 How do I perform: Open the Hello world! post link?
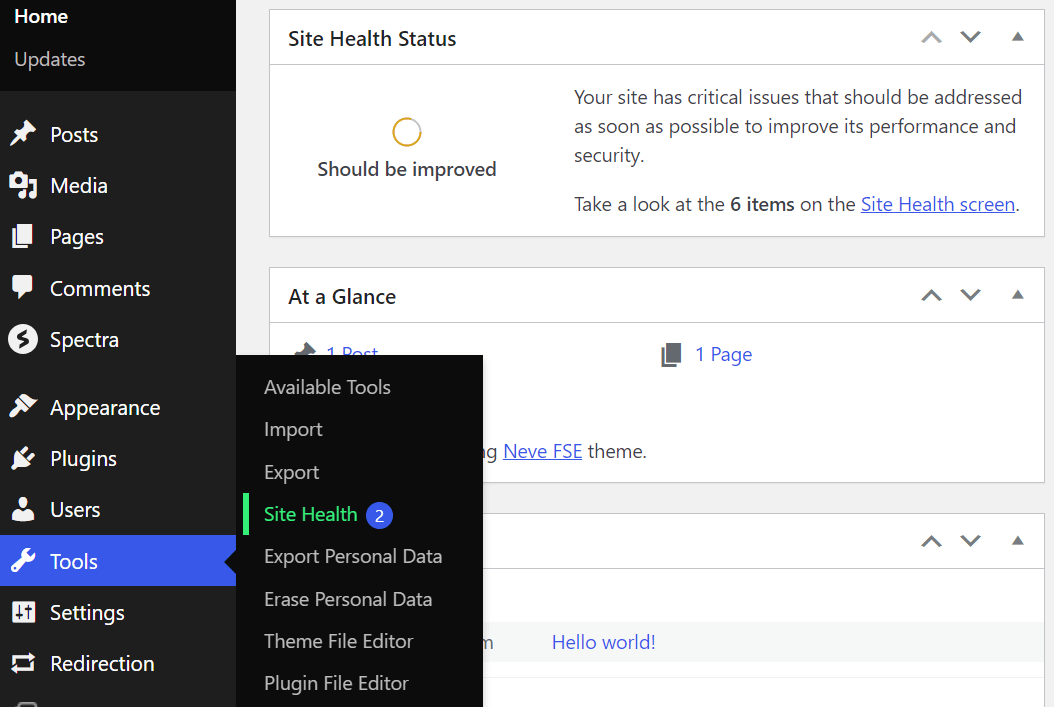[x=603, y=642]
